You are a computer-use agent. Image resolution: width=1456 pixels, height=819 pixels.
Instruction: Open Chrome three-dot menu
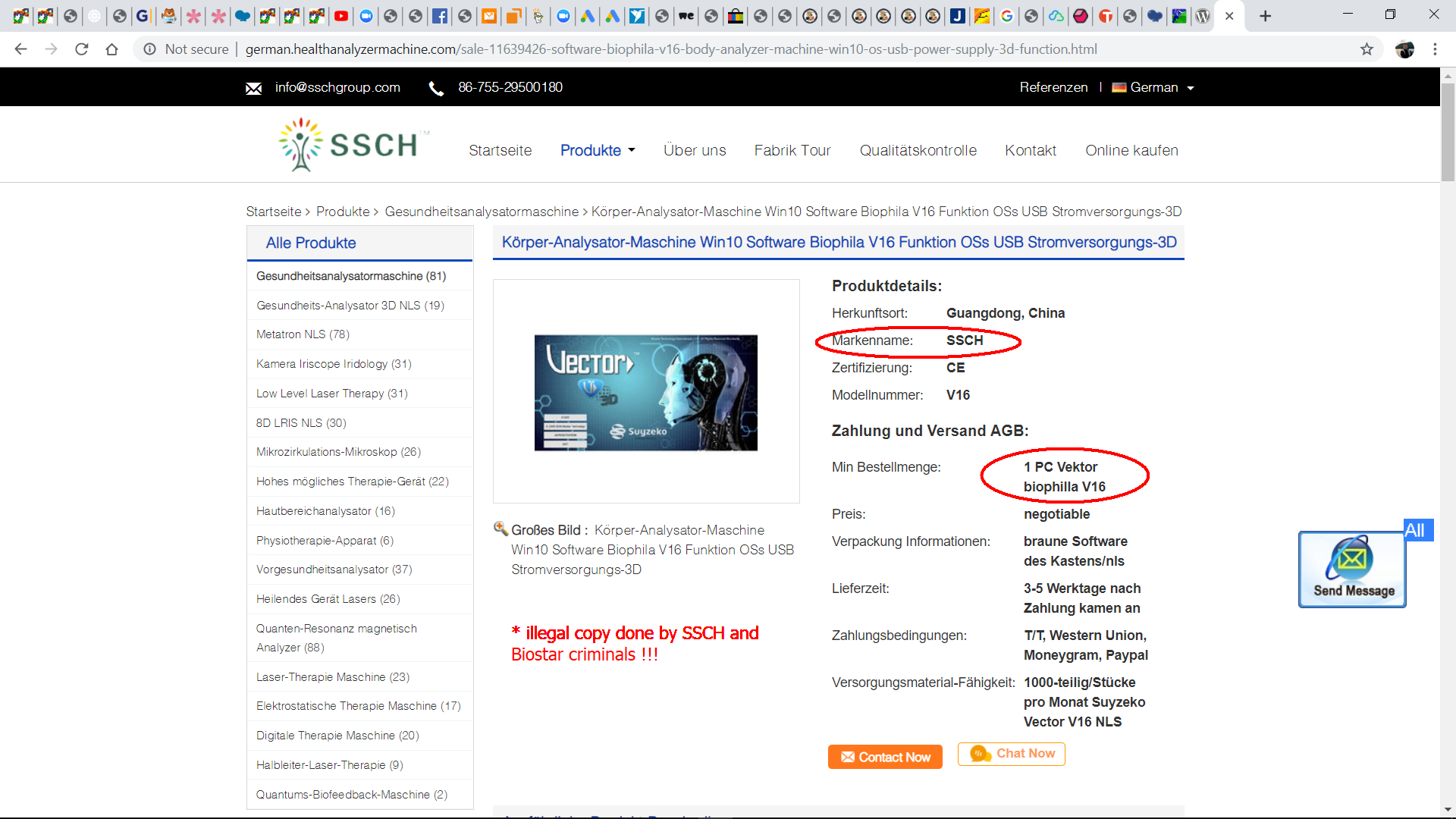pyautogui.click(x=1435, y=49)
